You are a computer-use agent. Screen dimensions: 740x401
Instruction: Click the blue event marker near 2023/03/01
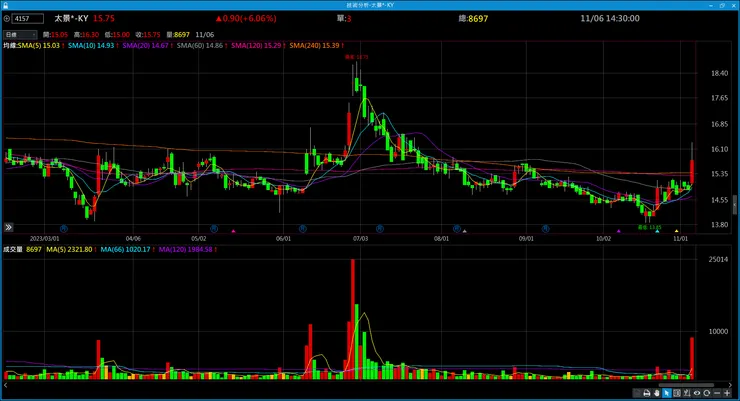tap(64, 229)
